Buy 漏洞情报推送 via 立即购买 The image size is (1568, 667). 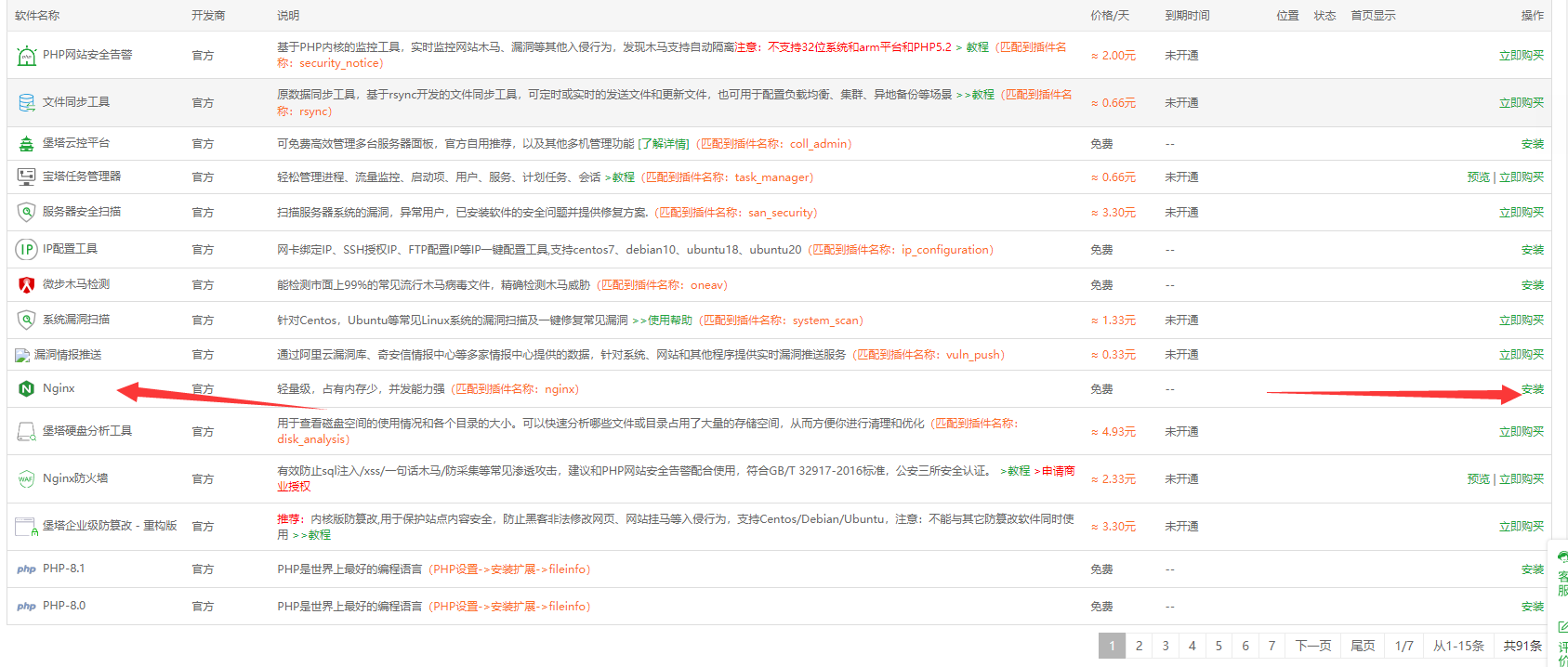1521,355
